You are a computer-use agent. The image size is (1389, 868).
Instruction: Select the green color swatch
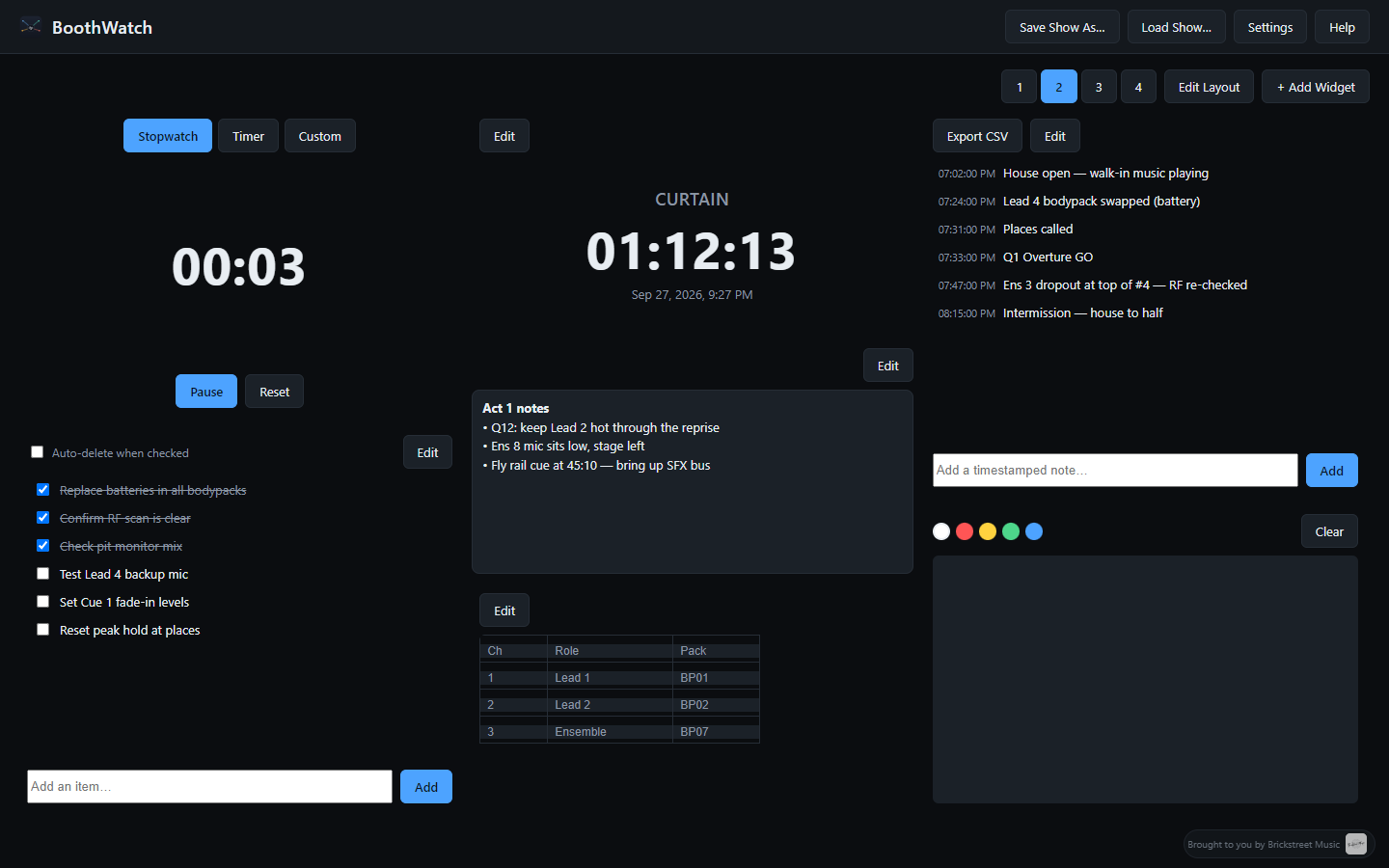point(1011,531)
